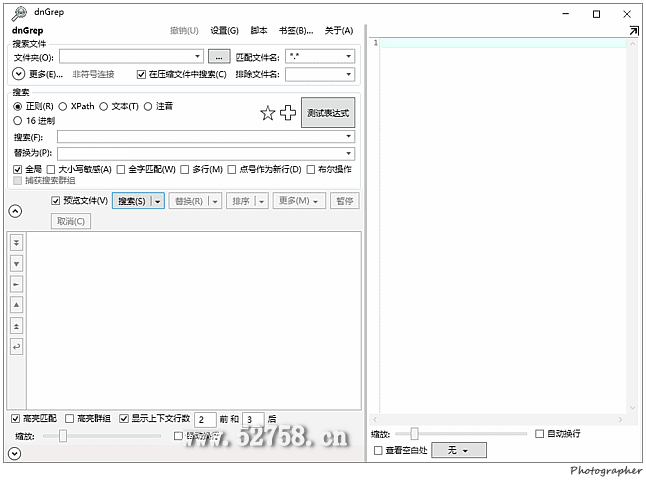
Task: Open the 匹配文件名 pattern dropdown
Action: click(349, 56)
